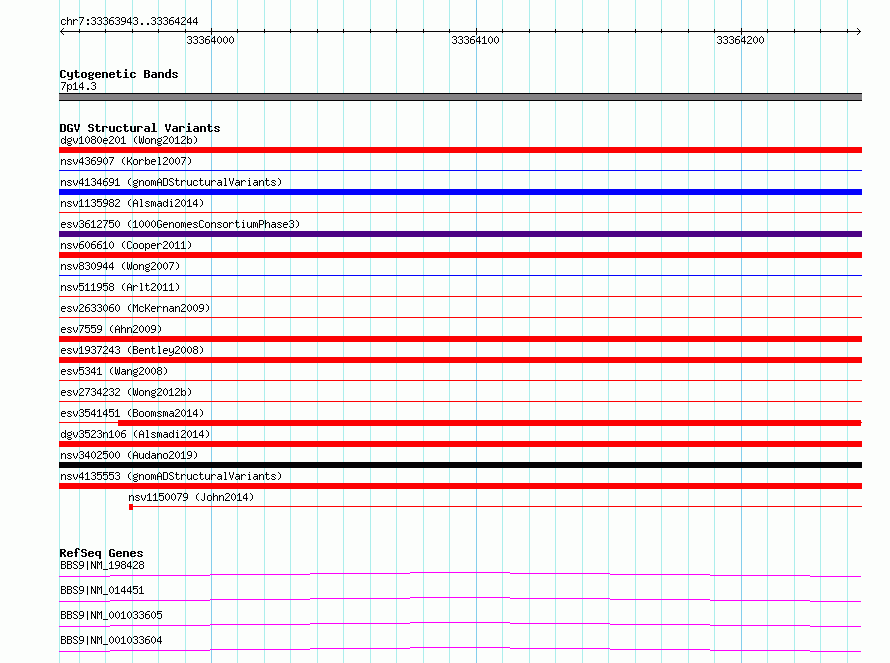Click the left arrow on the ruler

pos(62,32)
